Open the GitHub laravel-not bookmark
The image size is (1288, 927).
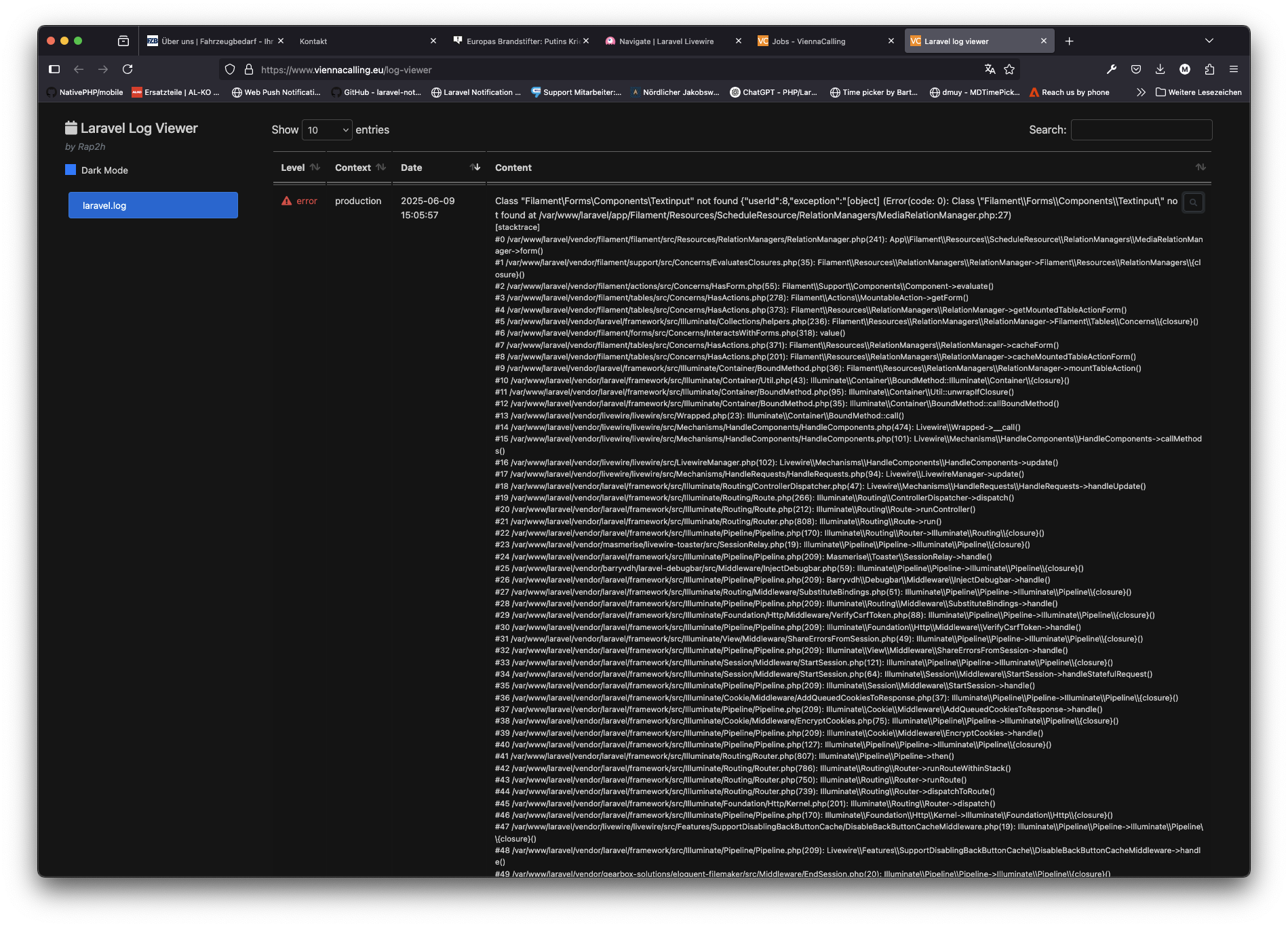pos(376,92)
